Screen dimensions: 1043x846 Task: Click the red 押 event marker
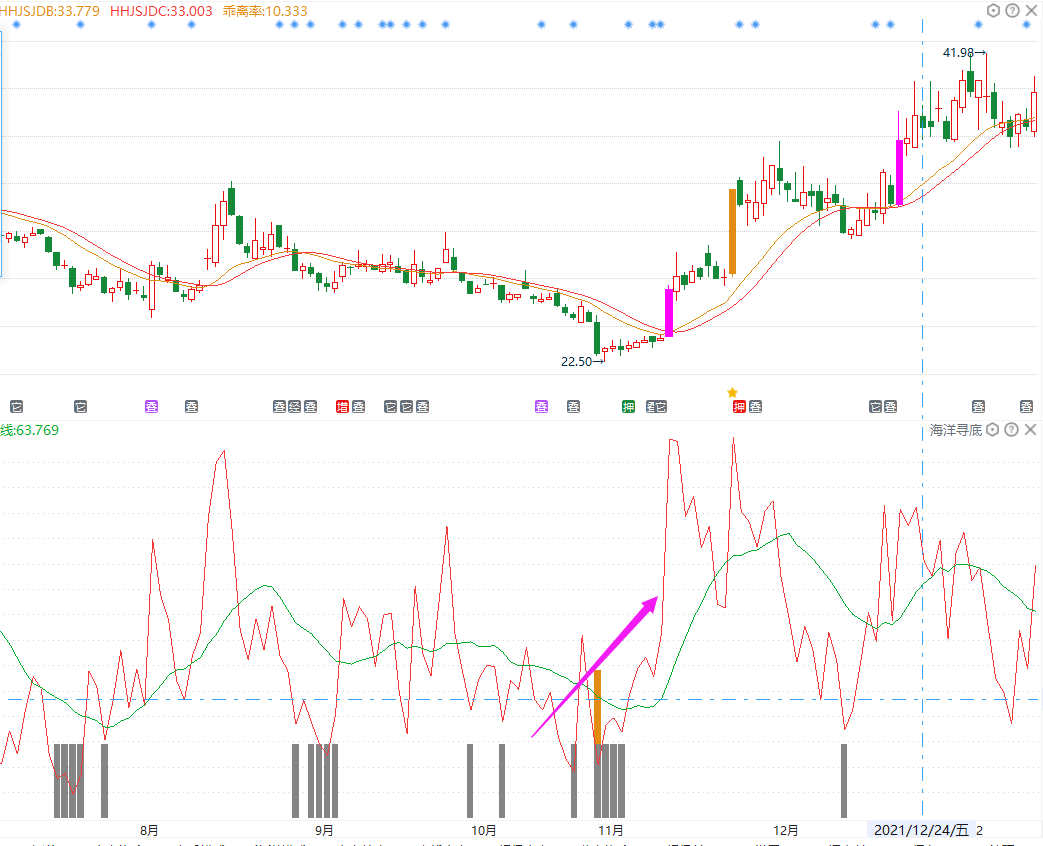tap(739, 406)
